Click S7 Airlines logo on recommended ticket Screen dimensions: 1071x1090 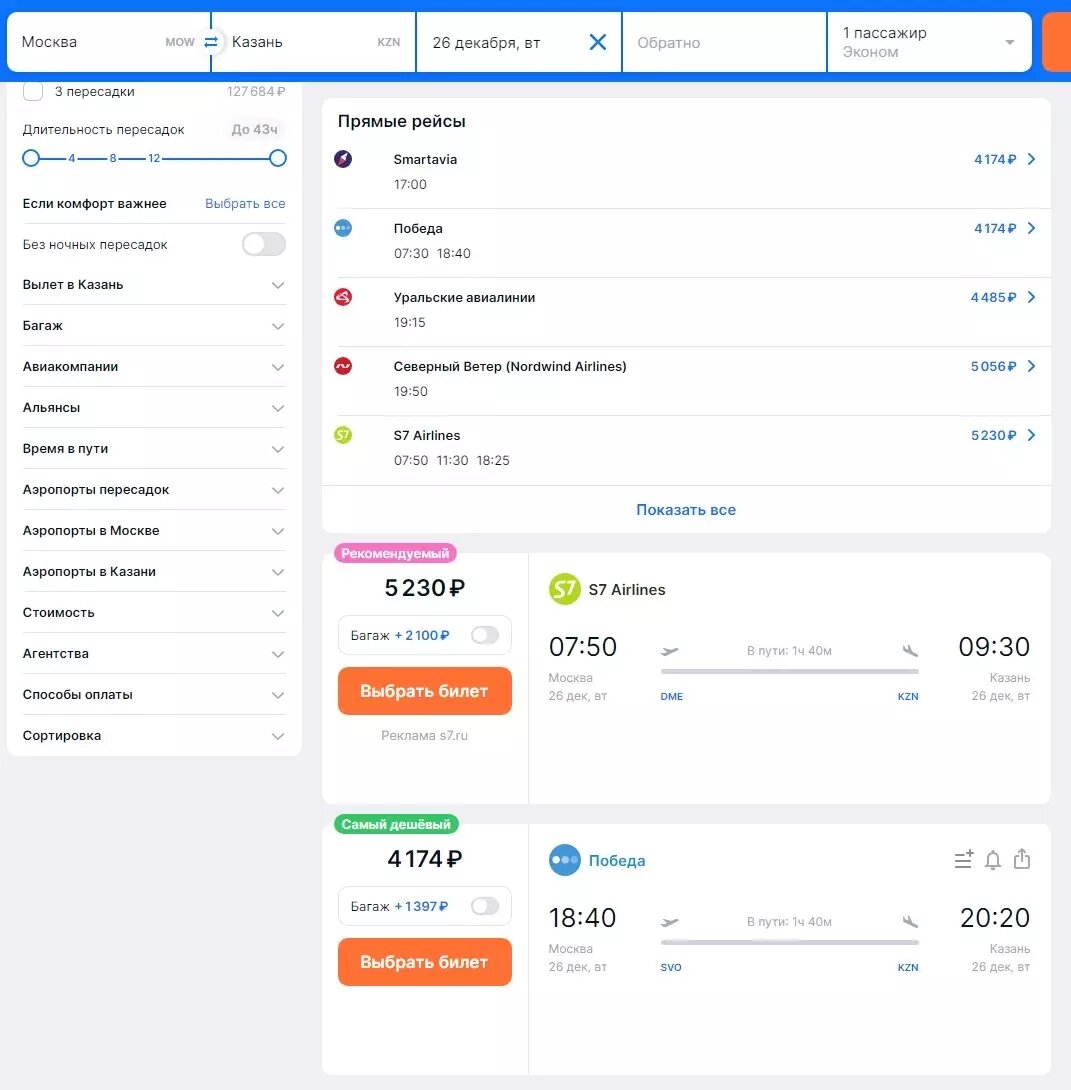pyautogui.click(x=564, y=589)
